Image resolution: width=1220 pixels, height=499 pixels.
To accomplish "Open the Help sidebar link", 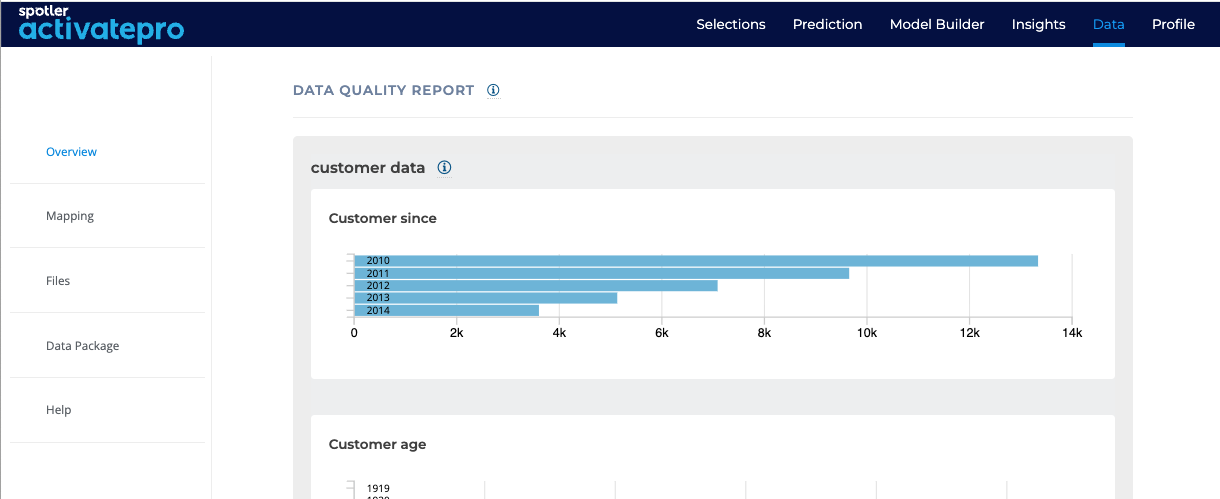I will 58,410.
